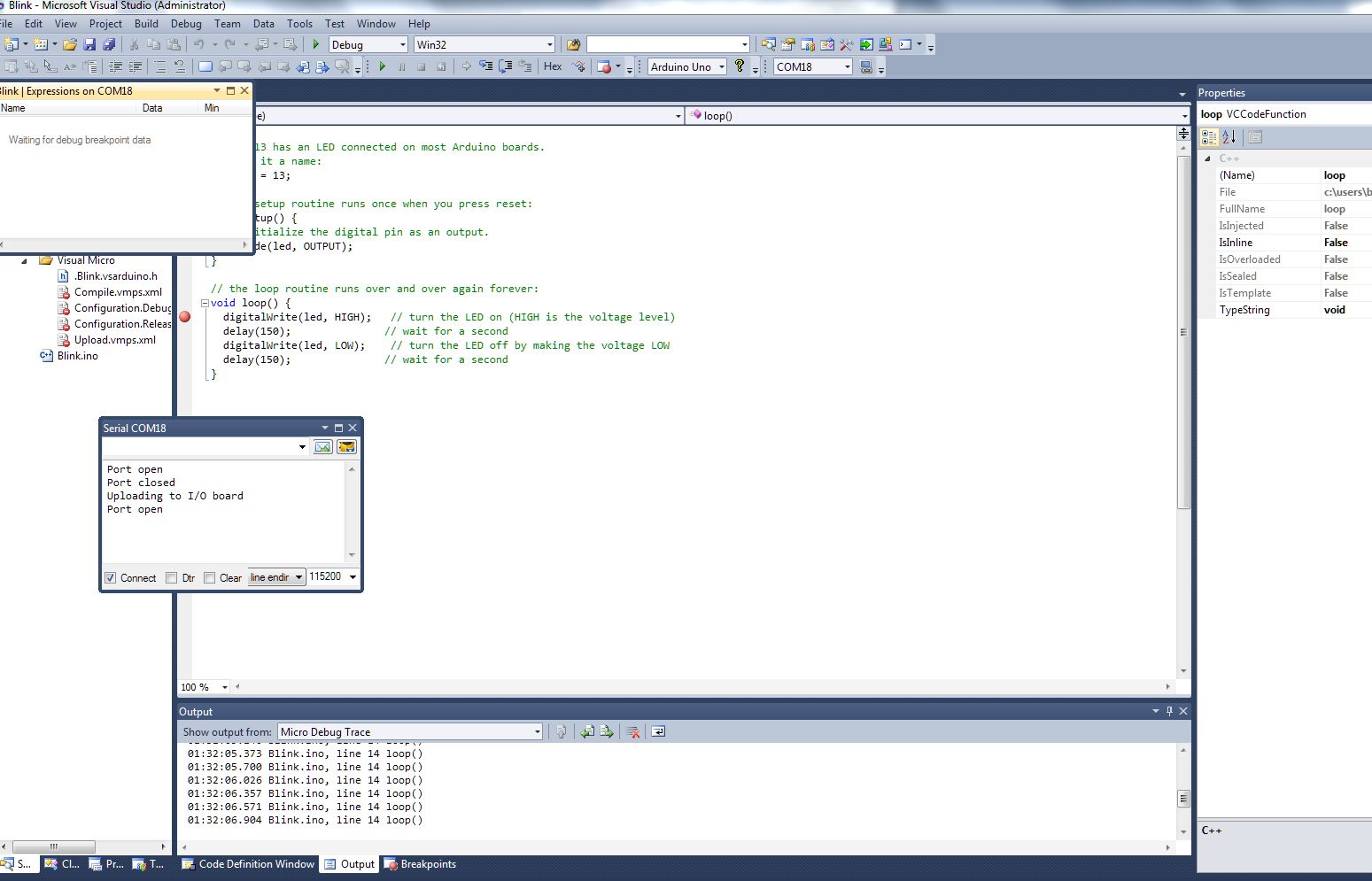Screen dimensions: 1372x881
Task: Open the Arduino Uno board dropdown
Action: pyautogui.click(x=722, y=67)
